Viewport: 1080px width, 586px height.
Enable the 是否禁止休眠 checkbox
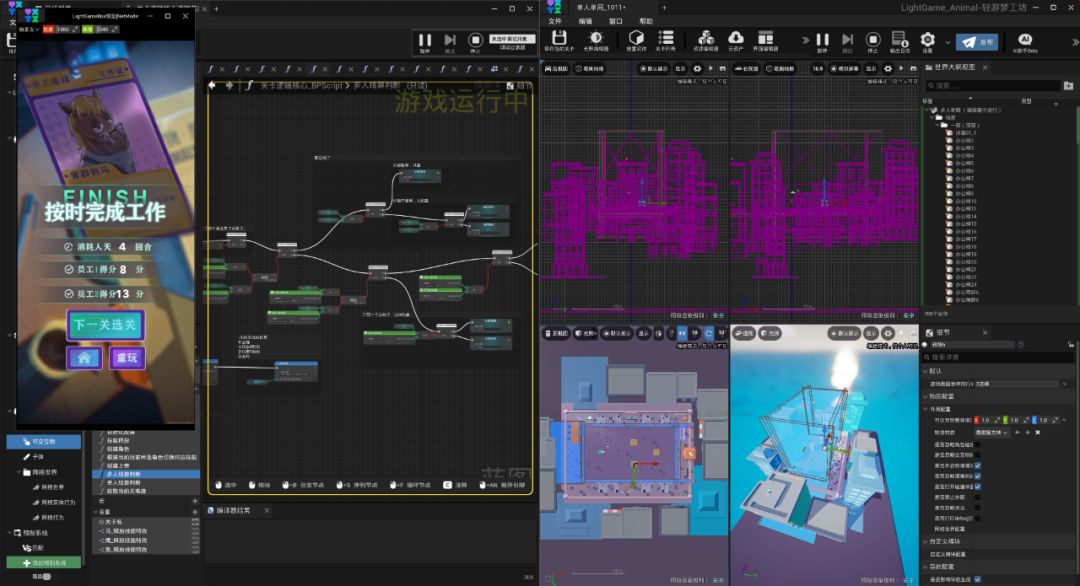pyautogui.click(x=977, y=496)
